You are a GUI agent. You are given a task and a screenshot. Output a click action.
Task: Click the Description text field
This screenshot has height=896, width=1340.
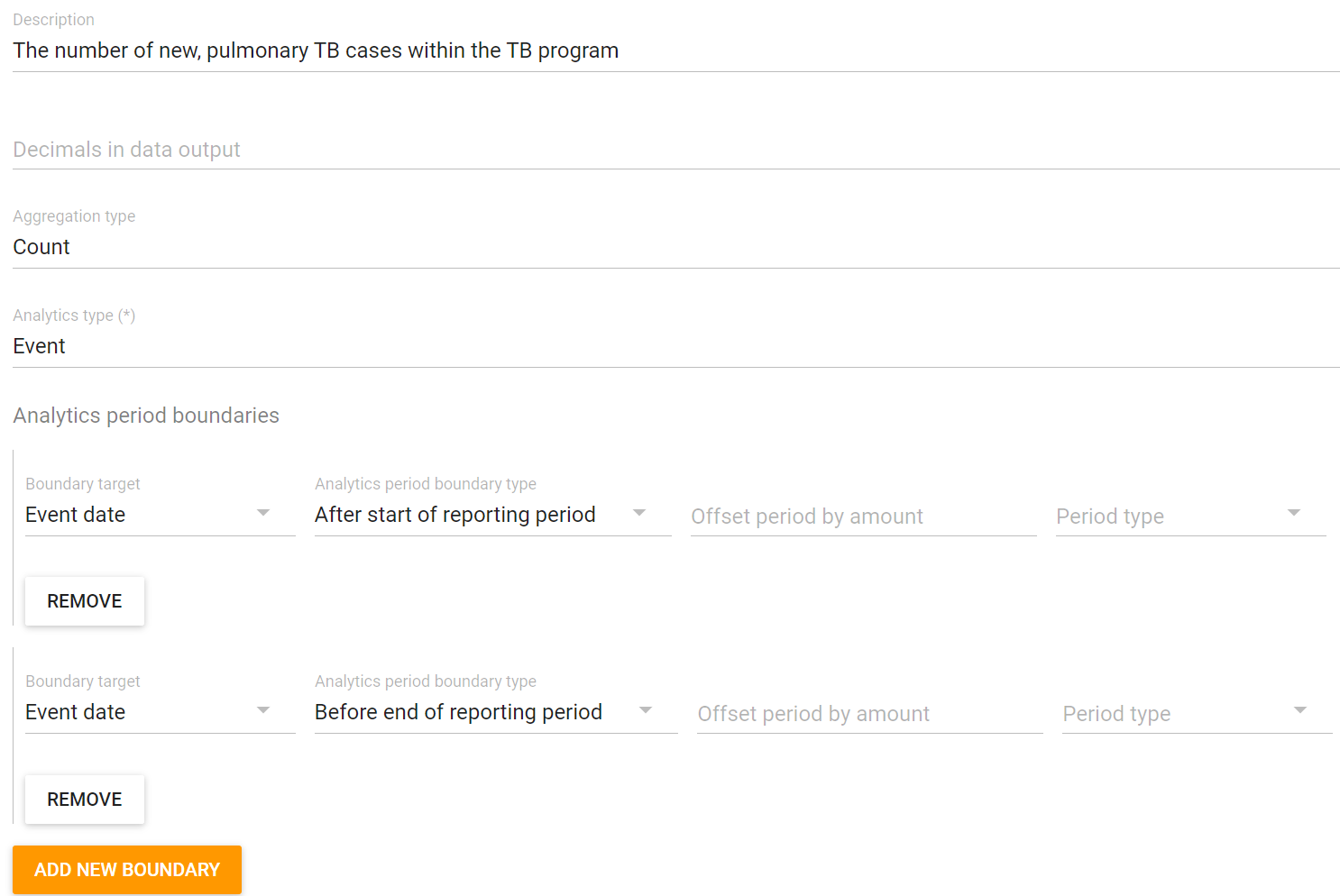(675, 50)
